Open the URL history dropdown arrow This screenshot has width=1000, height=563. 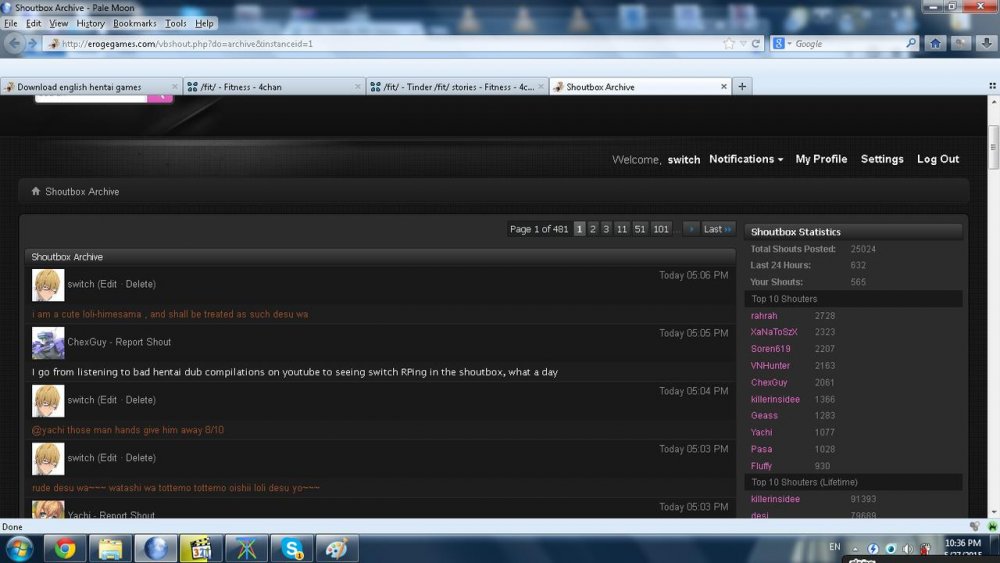(x=741, y=44)
